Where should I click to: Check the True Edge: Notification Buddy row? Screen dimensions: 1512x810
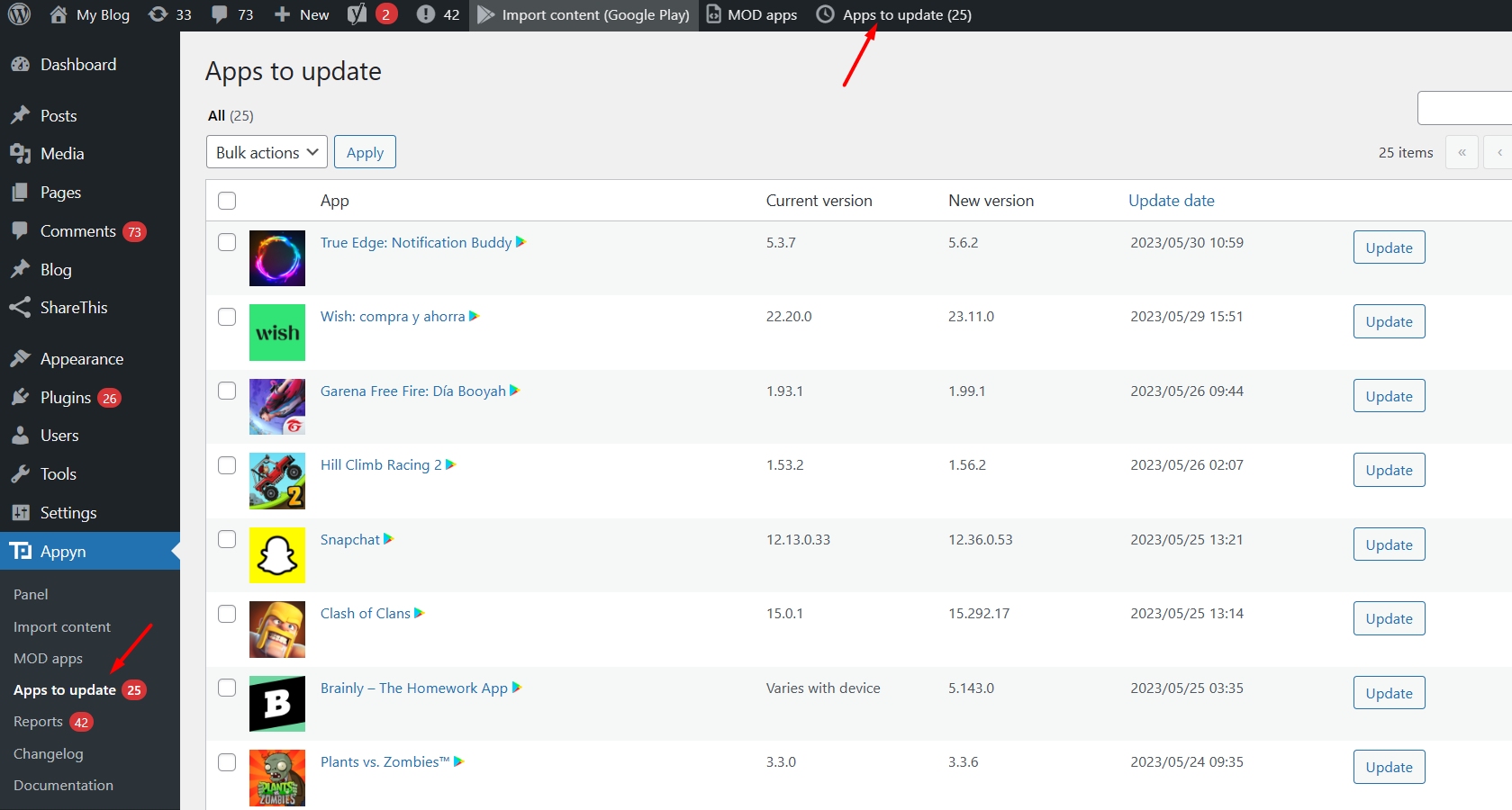click(x=227, y=242)
